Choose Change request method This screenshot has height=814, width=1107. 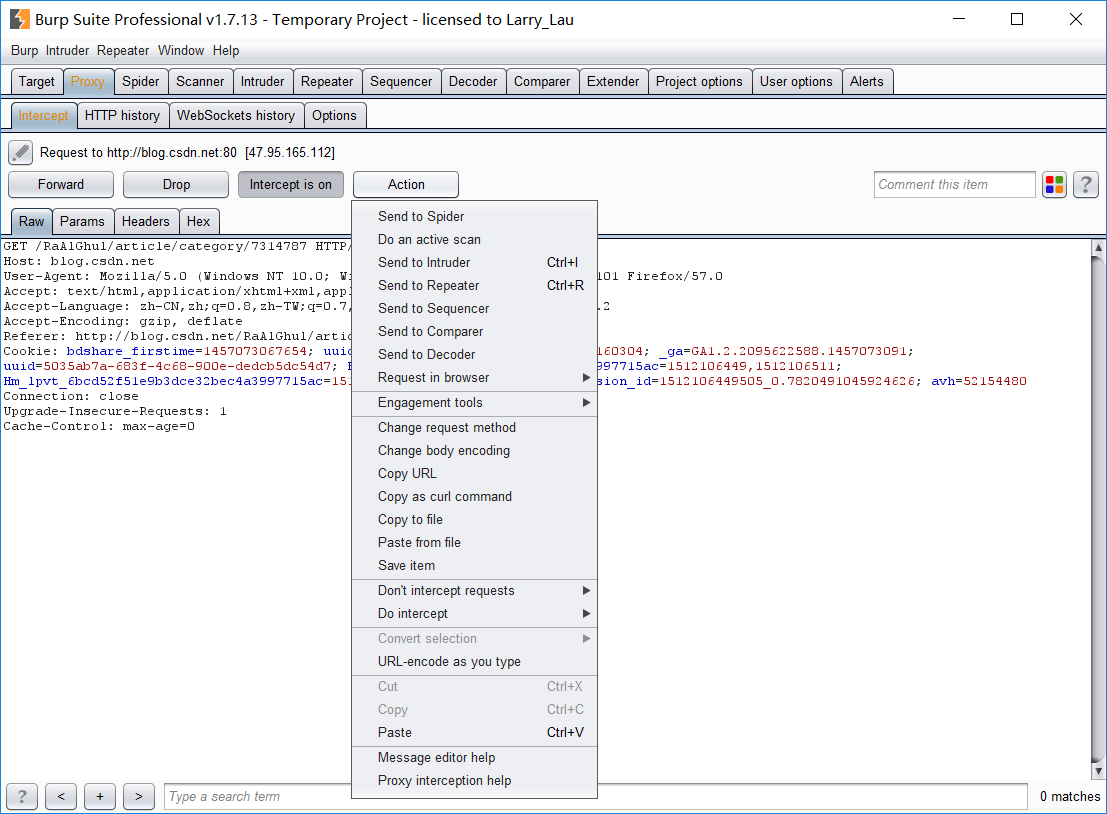click(x=474, y=427)
